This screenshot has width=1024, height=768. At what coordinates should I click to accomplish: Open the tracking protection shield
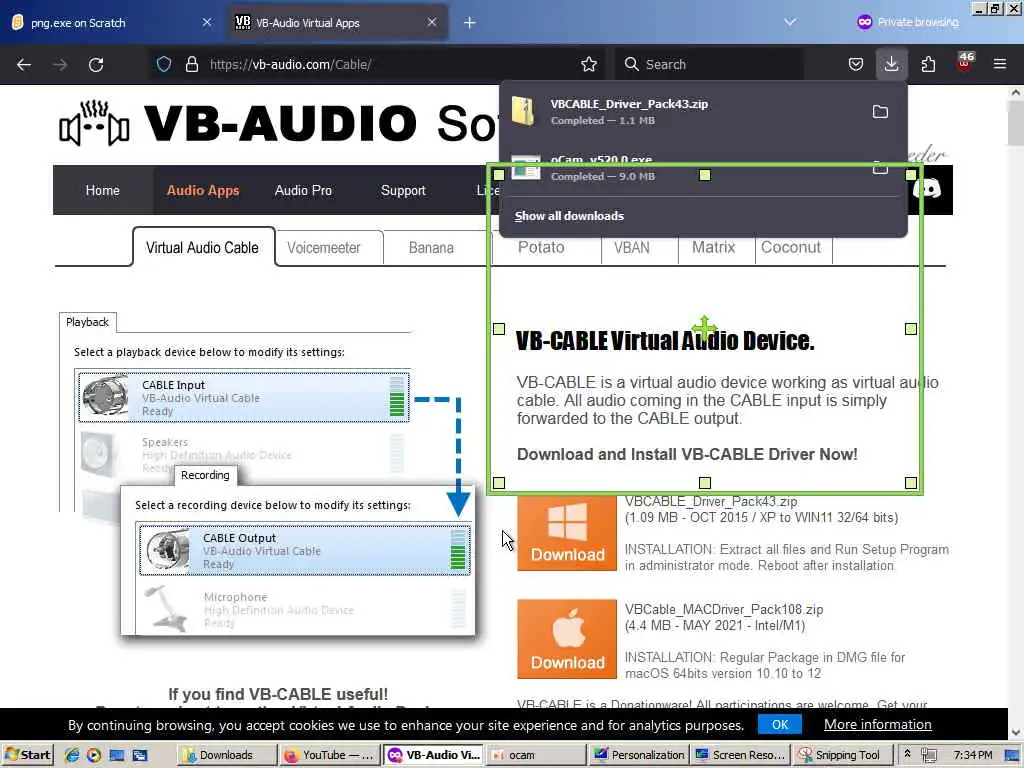[x=164, y=64]
